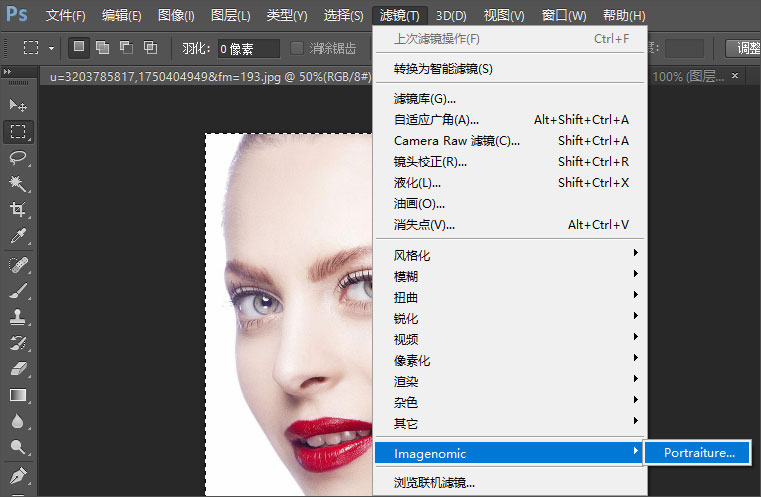The width and height of the screenshot is (761, 497).
Task: Select the Brush tool
Action: 18,291
